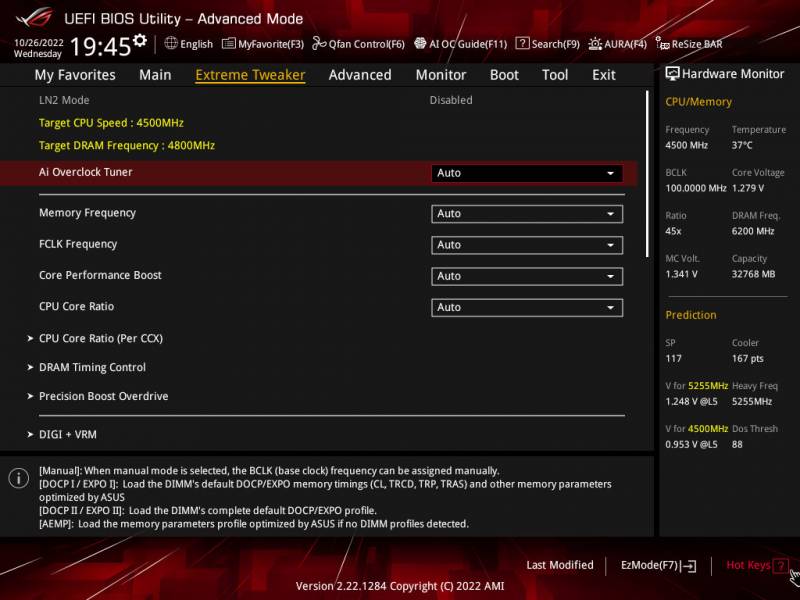The height and width of the screenshot is (600, 800).
Task: Click the ReSize BAR label
Action: point(696,44)
